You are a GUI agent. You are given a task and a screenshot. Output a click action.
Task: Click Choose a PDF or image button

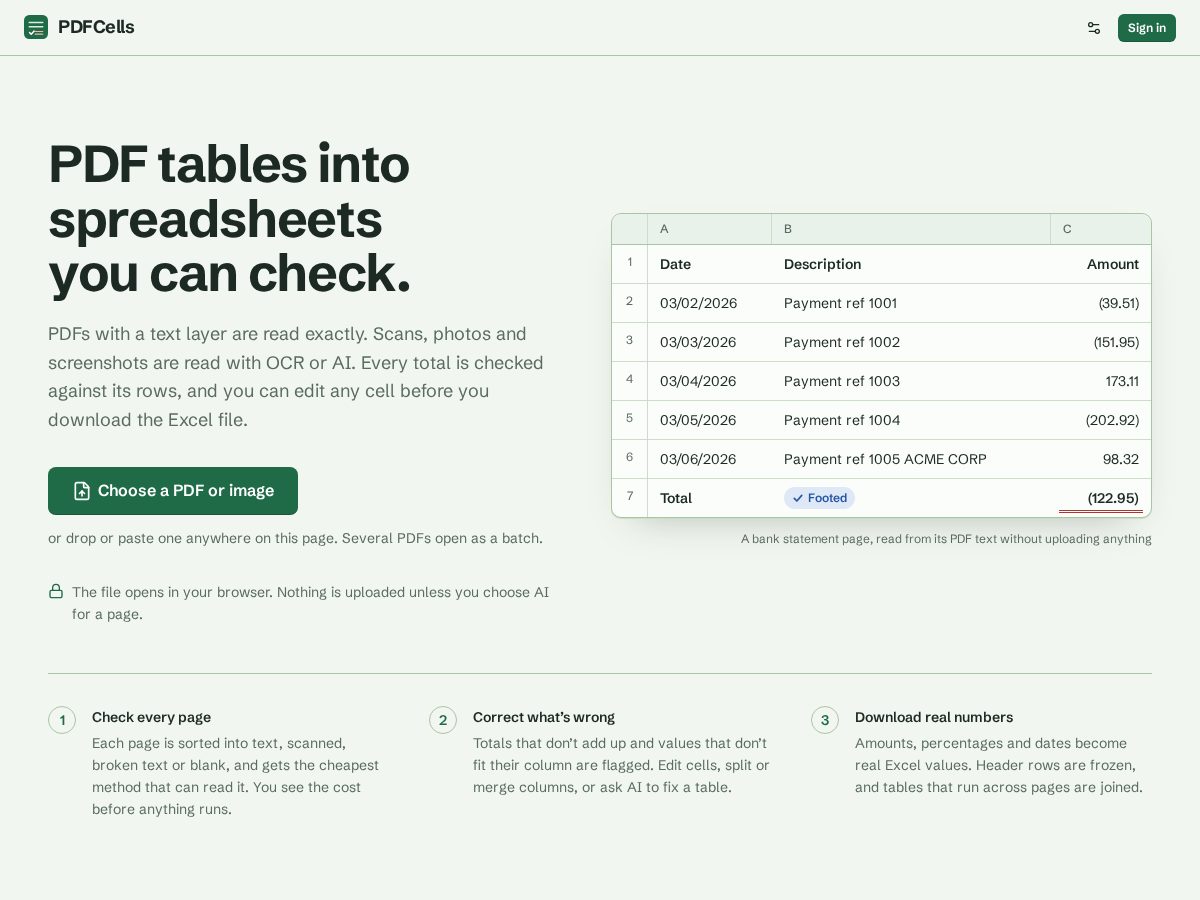tap(173, 491)
